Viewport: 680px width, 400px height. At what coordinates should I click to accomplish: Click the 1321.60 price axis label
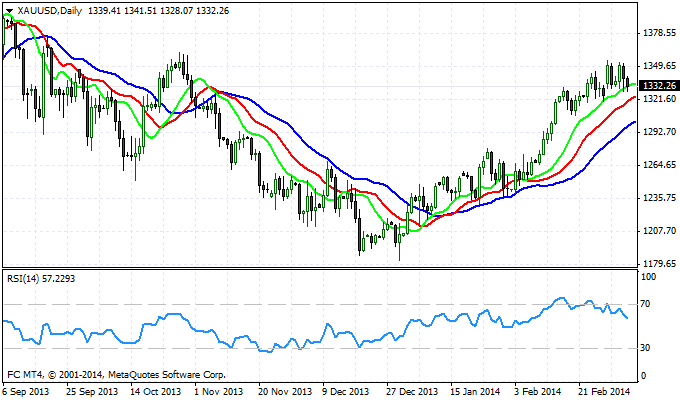[x=659, y=99]
